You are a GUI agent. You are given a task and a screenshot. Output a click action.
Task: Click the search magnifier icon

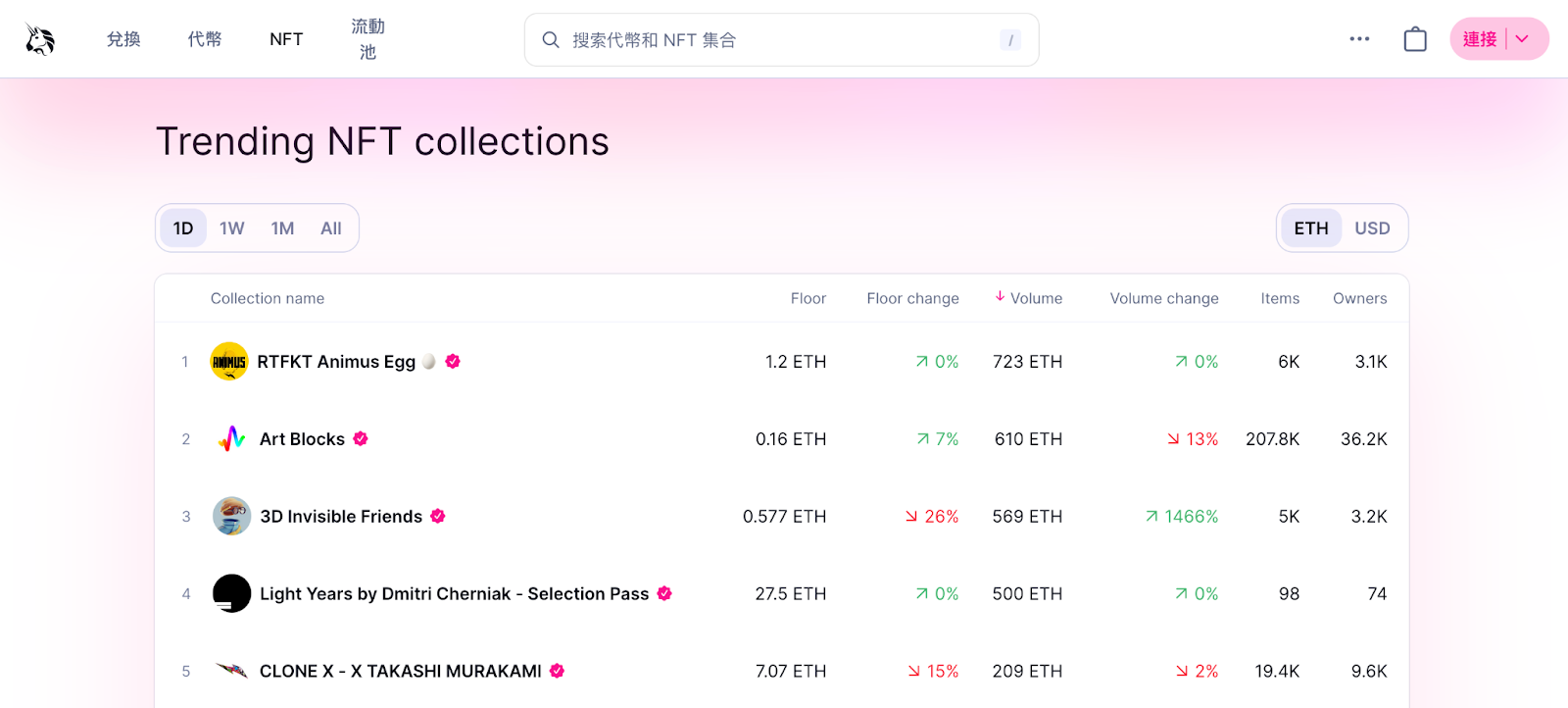click(551, 40)
